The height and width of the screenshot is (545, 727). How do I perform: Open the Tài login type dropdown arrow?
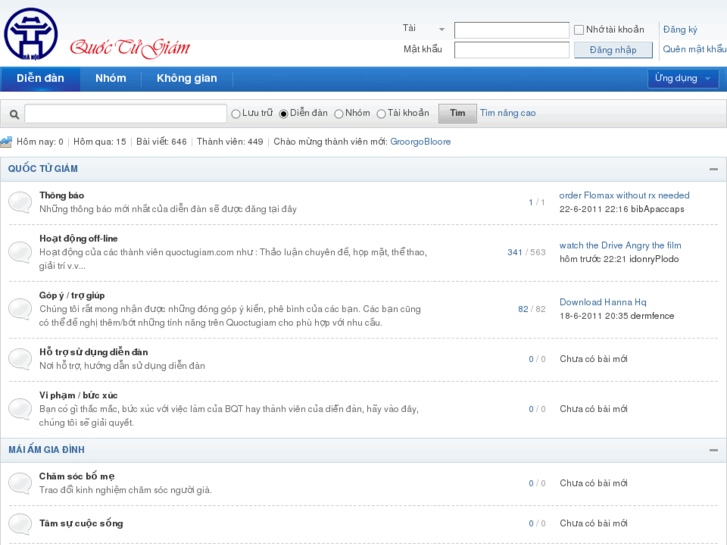click(x=441, y=30)
